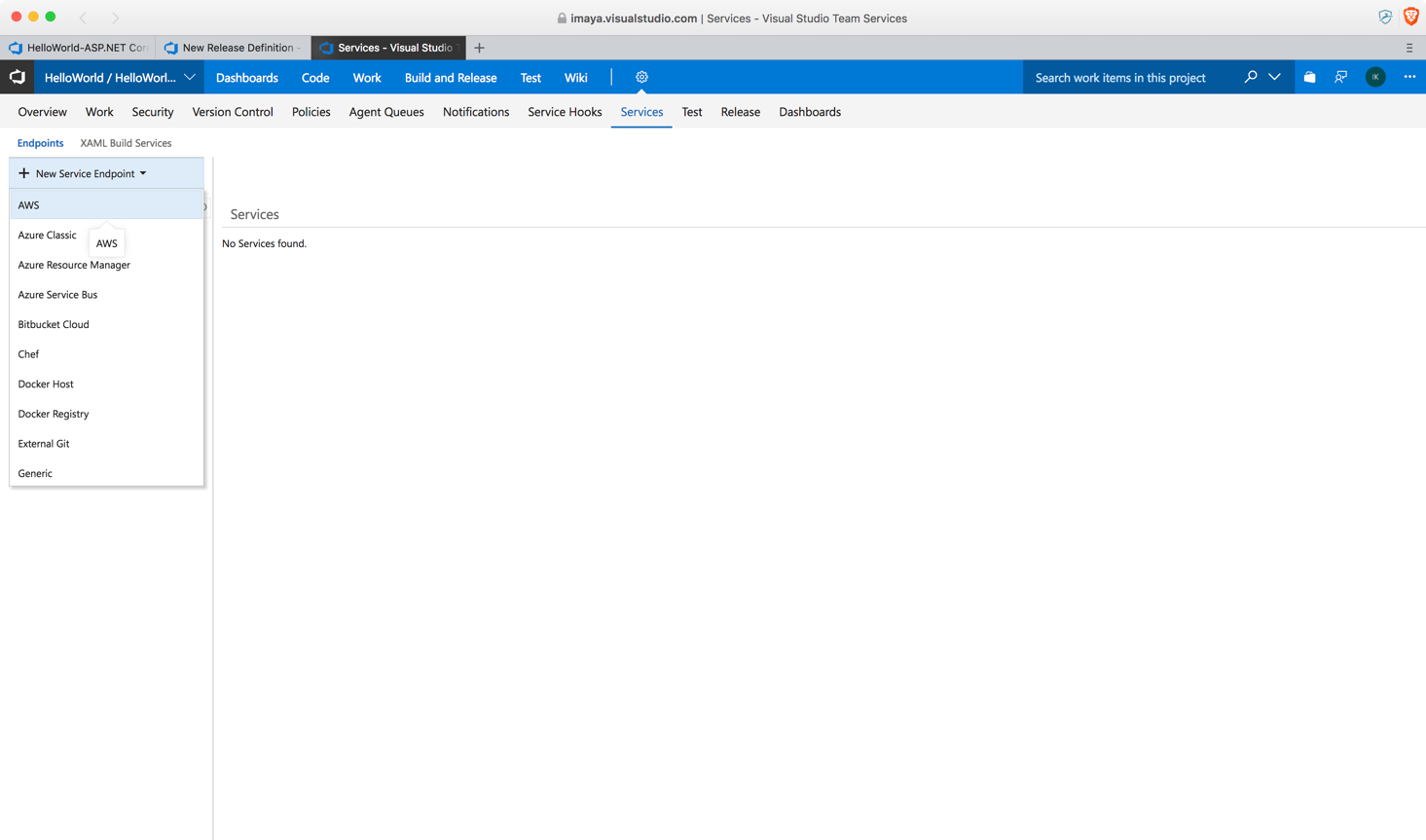Open the feedback chat icon
This screenshot has height=840, width=1426.
1341,77
